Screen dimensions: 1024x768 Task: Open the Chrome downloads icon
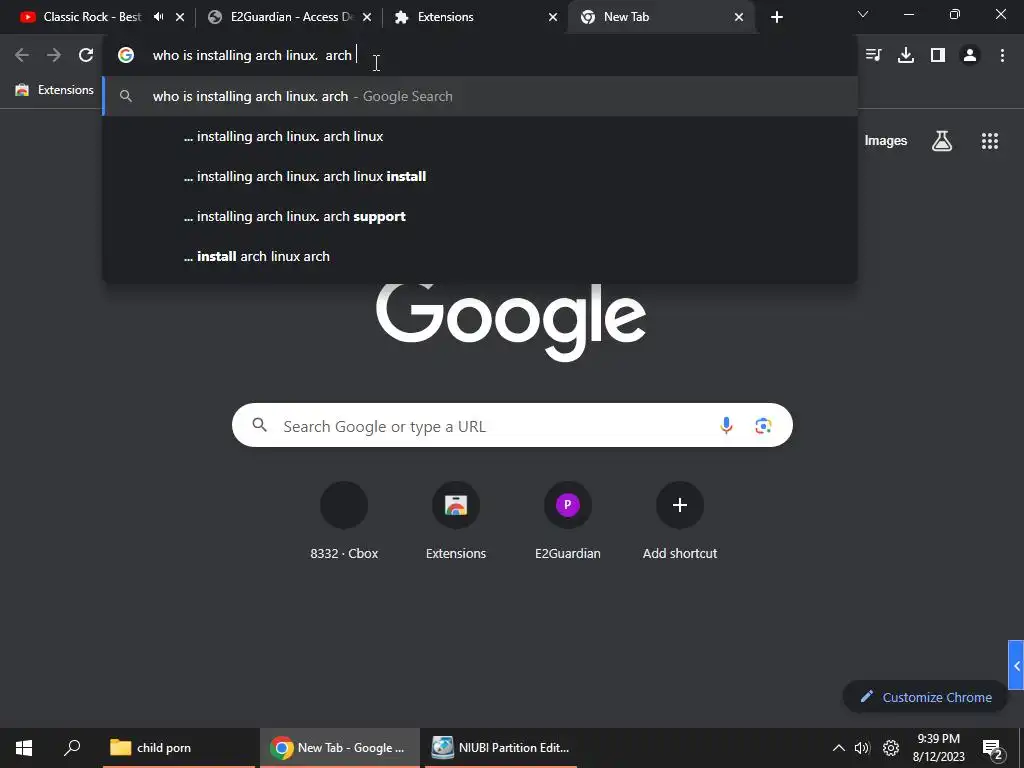(906, 55)
